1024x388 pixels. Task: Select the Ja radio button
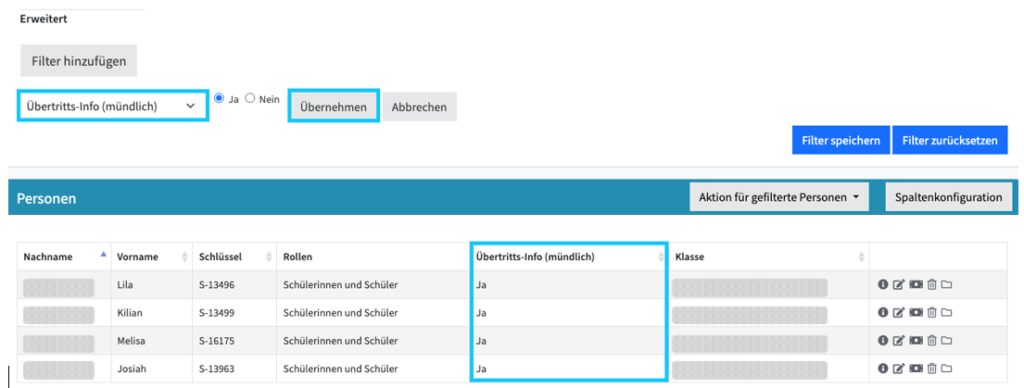(219, 98)
